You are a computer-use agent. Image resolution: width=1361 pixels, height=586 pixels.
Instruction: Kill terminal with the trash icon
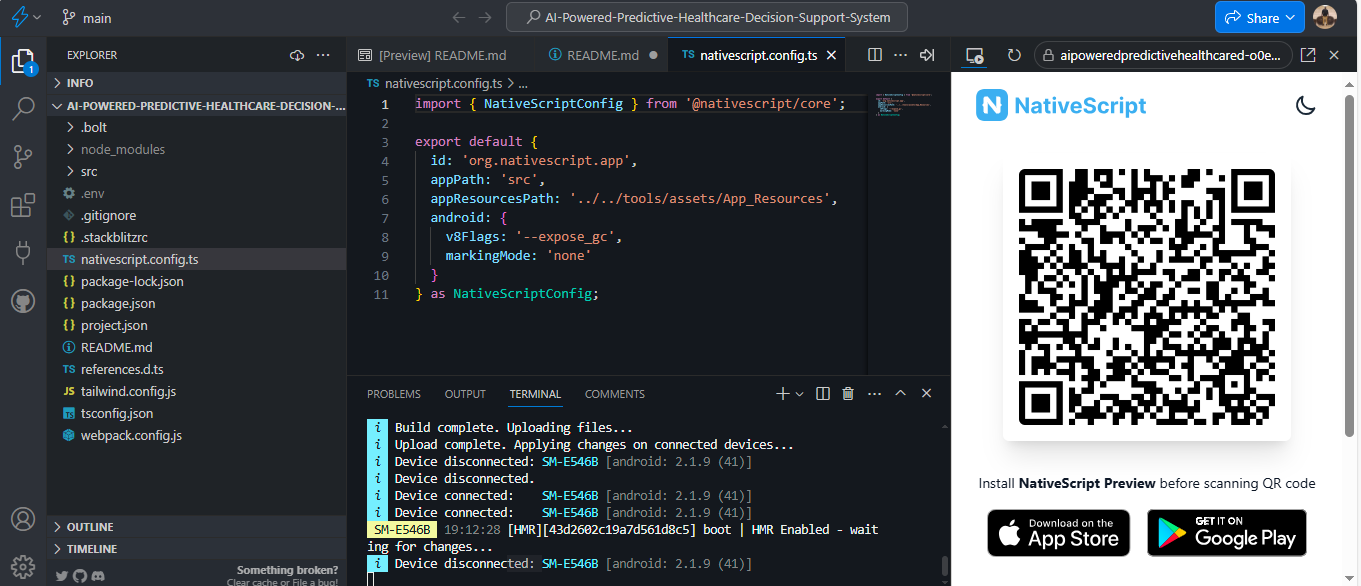point(848,394)
